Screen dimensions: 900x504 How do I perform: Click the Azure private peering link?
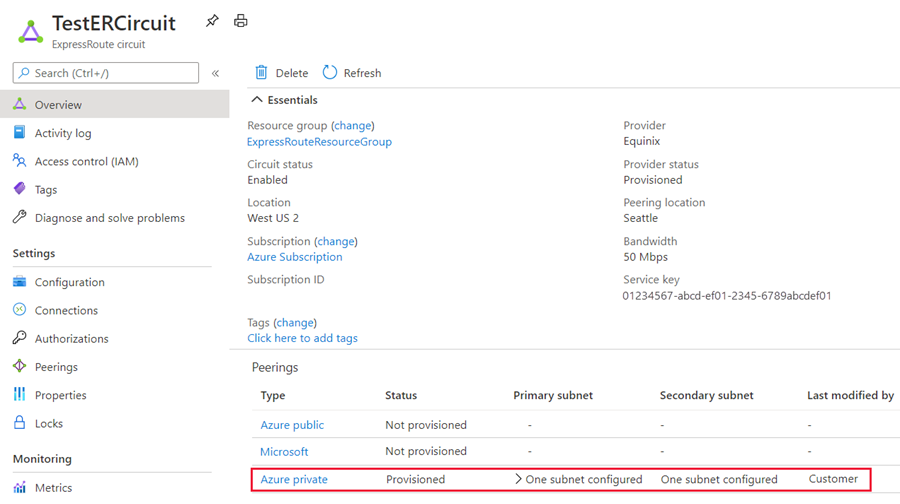point(294,479)
